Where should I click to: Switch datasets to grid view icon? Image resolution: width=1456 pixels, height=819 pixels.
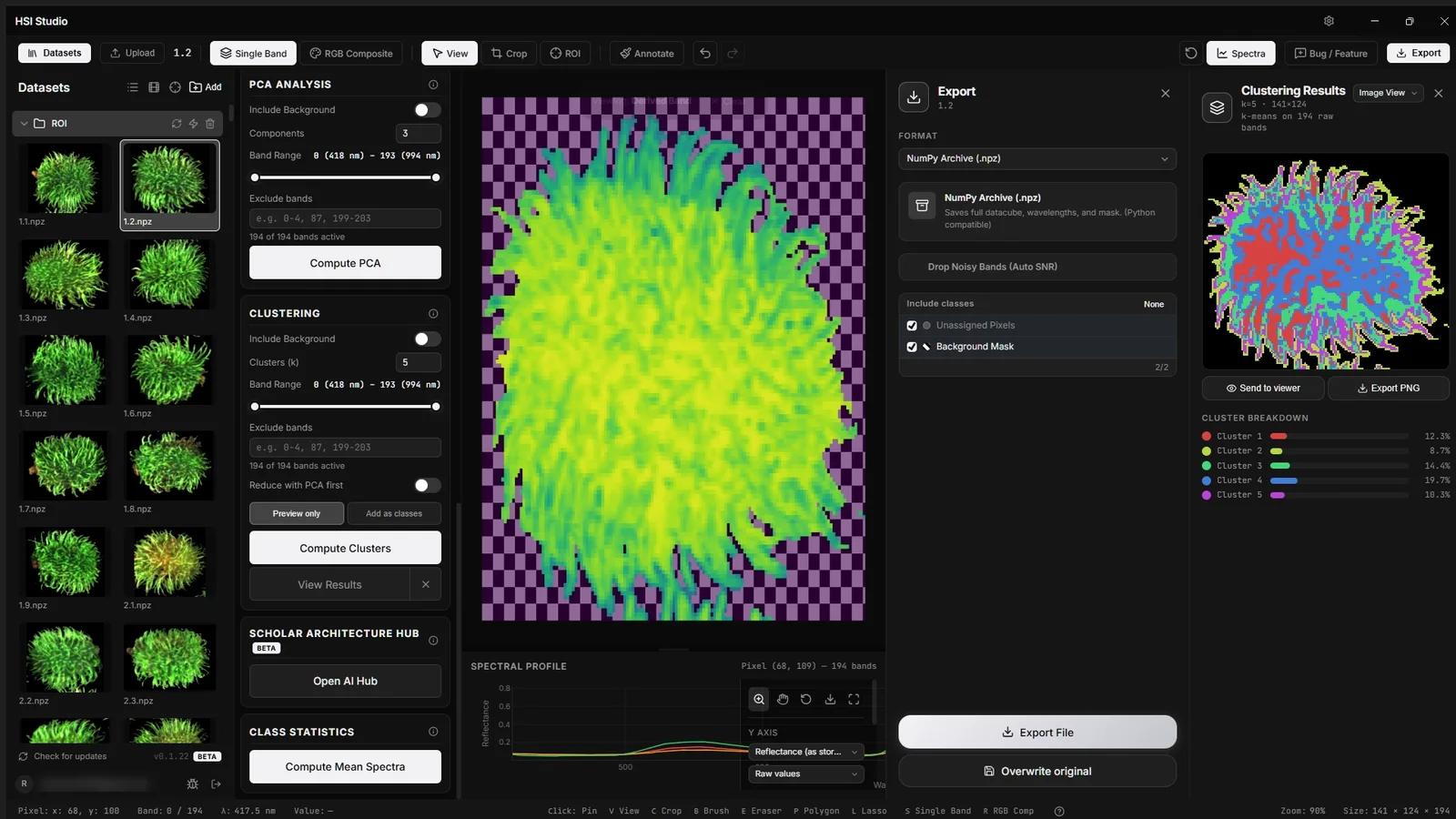(x=154, y=87)
